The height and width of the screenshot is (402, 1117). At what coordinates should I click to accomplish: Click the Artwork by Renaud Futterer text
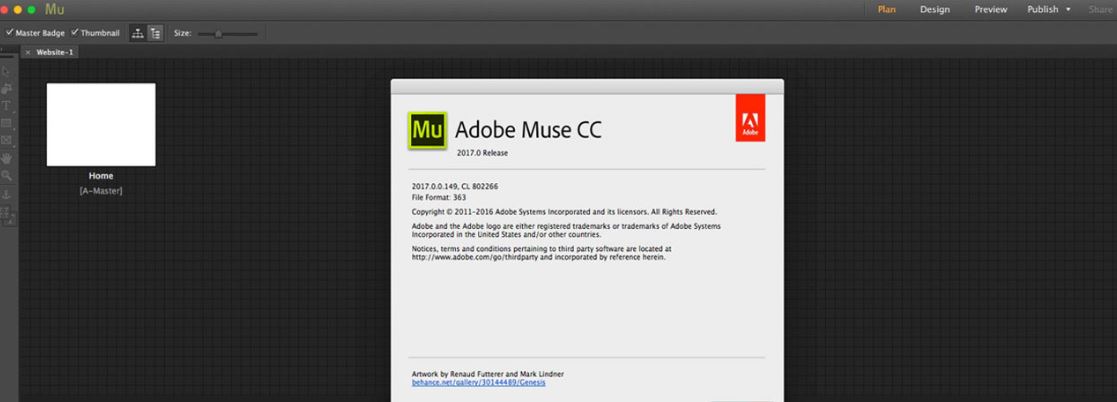[488, 374]
